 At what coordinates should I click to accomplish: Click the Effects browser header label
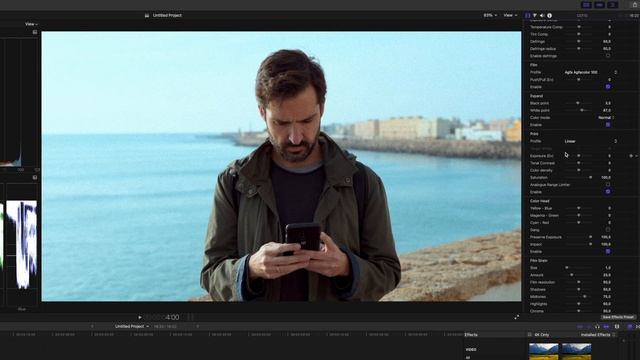471,335
